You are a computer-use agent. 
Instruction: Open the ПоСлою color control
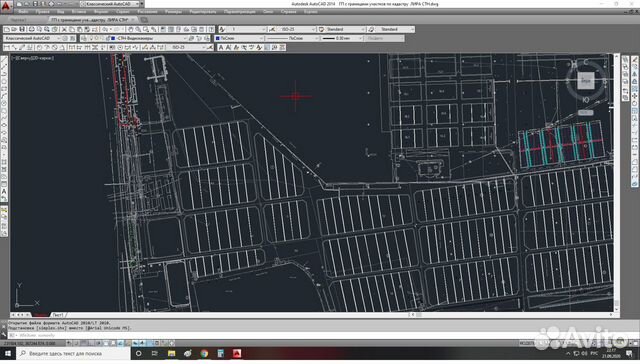pyautogui.click(x=238, y=38)
